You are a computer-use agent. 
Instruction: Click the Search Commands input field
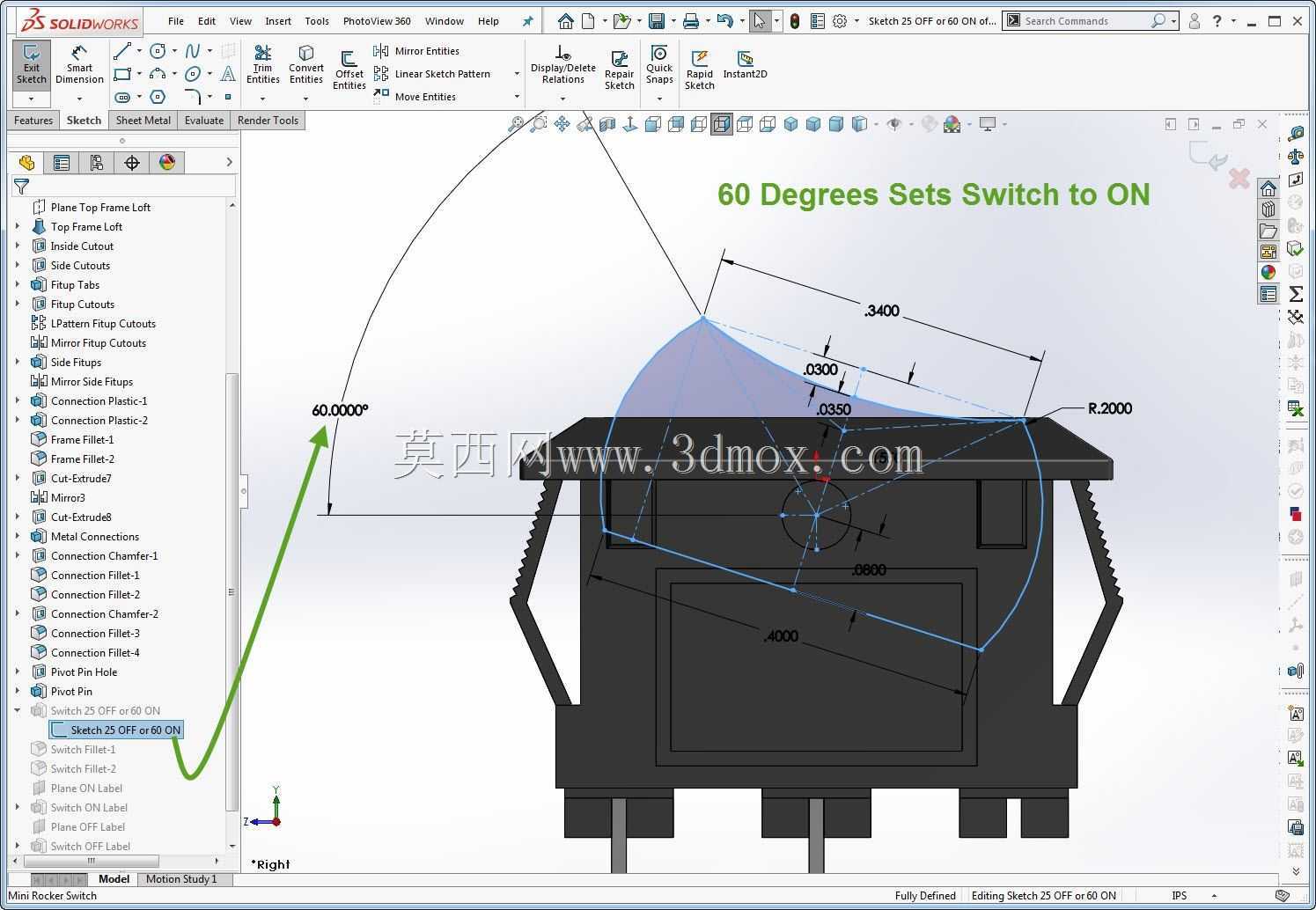(x=1085, y=21)
